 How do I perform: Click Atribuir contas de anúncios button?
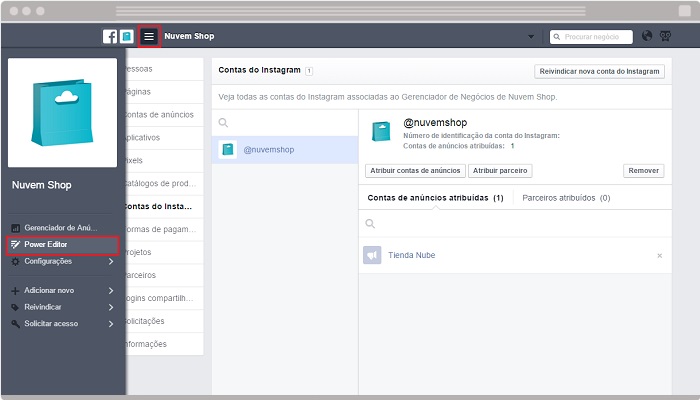pyautogui.click(x=415, y=171)
